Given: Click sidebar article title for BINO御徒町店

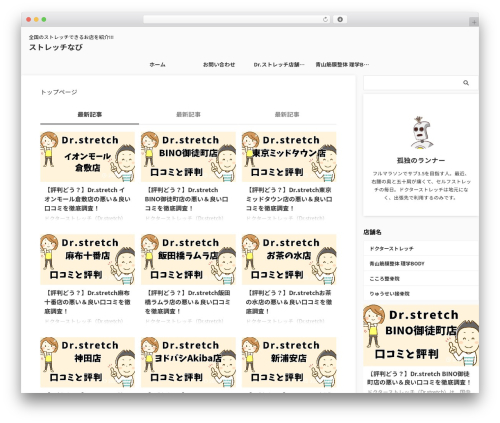Looking at the screenshot, I should [419, 378].
